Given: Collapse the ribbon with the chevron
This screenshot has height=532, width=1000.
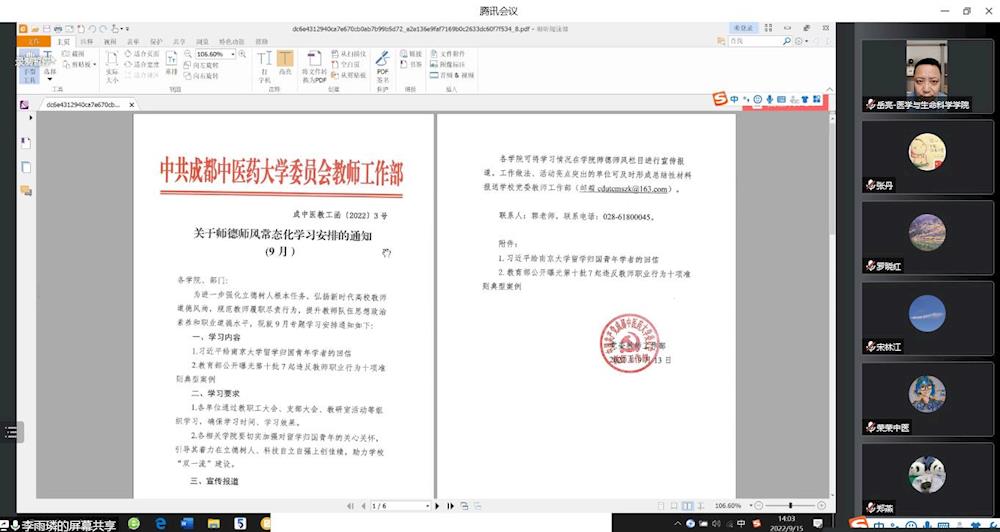Looking at the screenshot, I should click(x=829, y=89).
